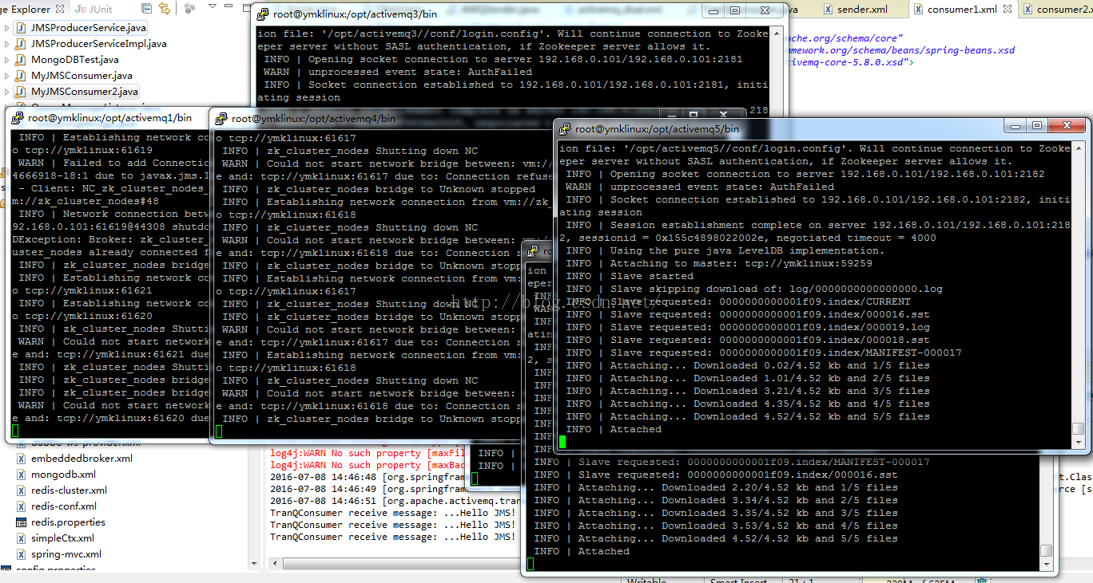
Task: Click scroll-down arrow in activemq5 terminal
Action: pos(1078,442)
